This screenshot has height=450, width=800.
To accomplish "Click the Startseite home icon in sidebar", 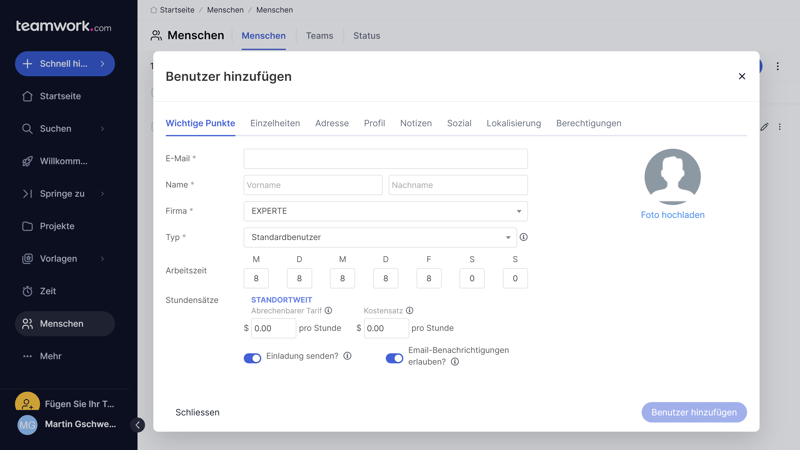I will click(x=27, y=96).
